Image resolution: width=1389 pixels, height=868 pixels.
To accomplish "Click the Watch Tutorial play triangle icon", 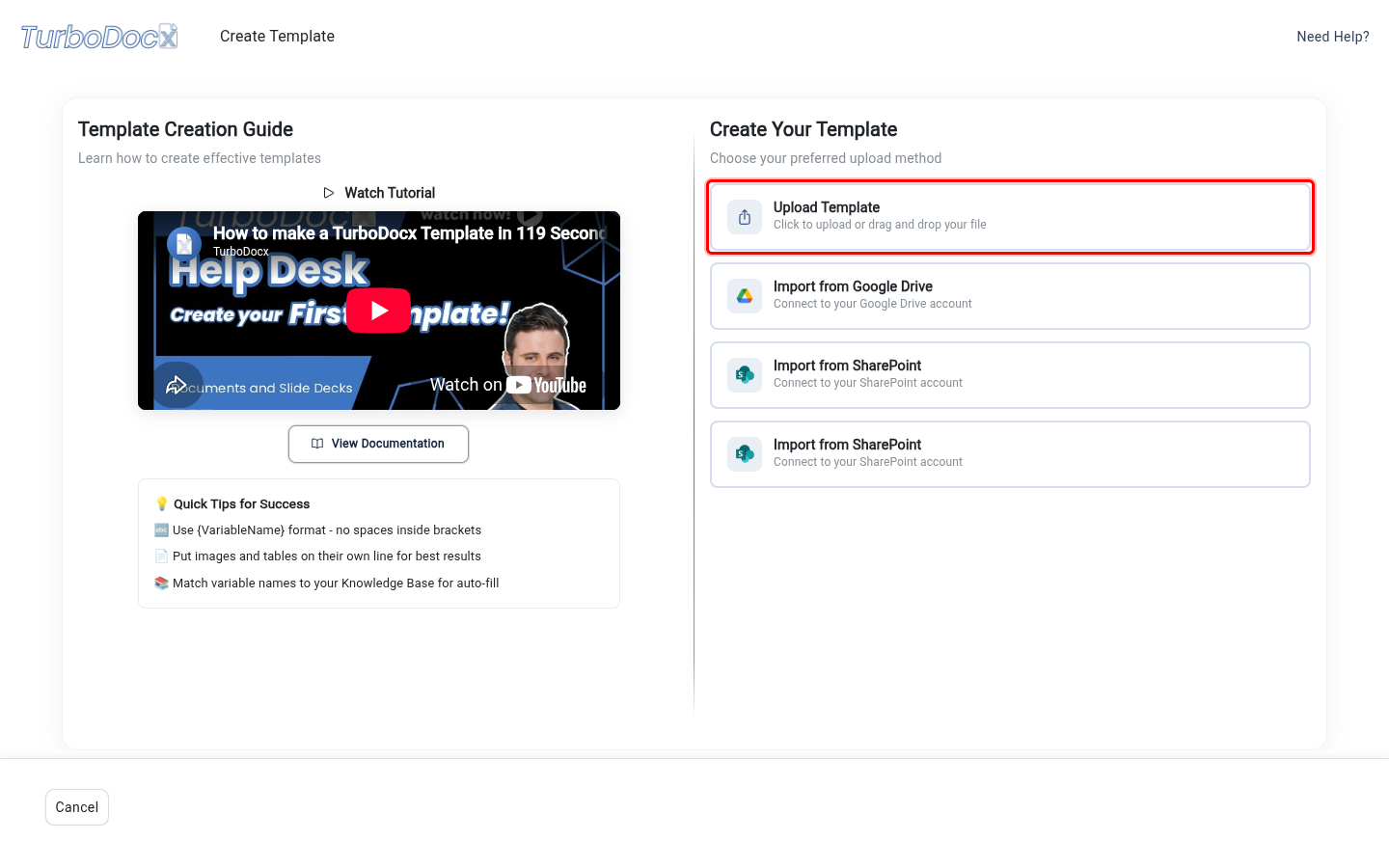I will pos(329,193).
